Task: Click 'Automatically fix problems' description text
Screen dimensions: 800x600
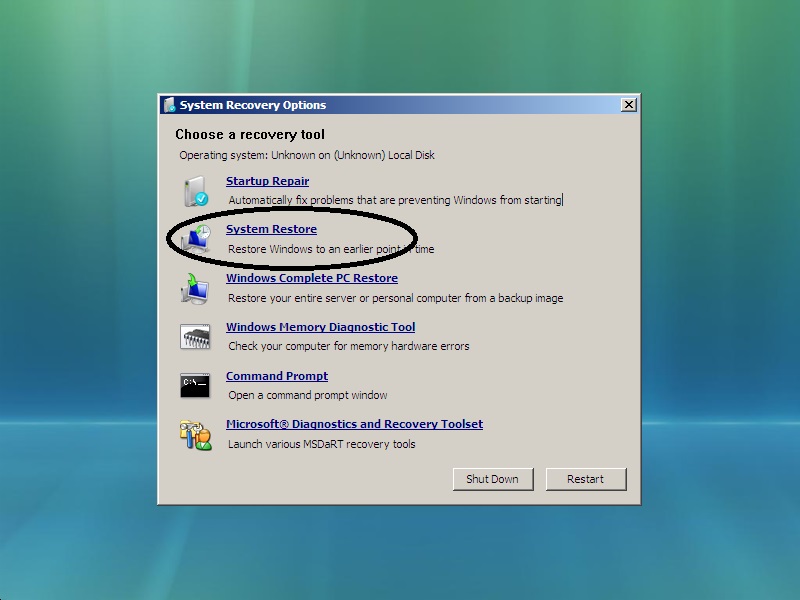Action: pyautogui.click(x=395, y=200)
